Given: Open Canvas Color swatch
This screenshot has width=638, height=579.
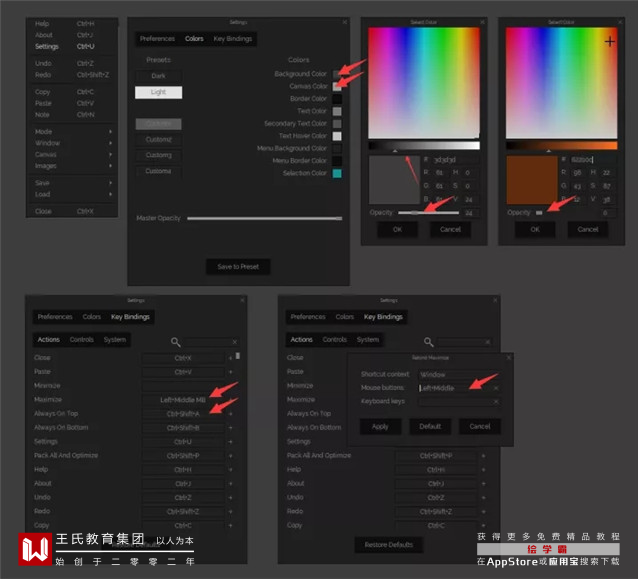Looking at the screenshot, I should [x=337, y=86].
